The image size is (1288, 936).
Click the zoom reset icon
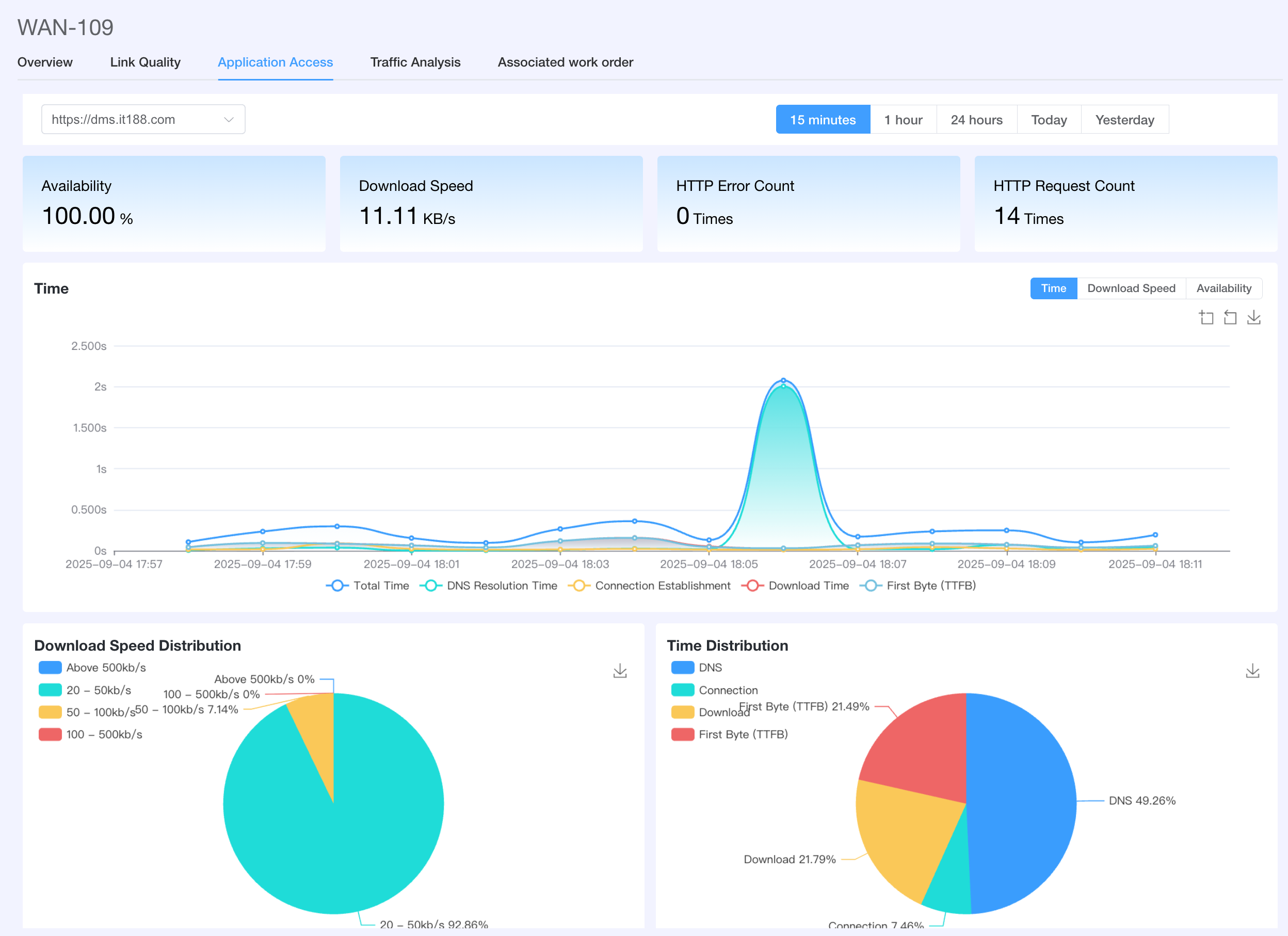pos(1230,317)
